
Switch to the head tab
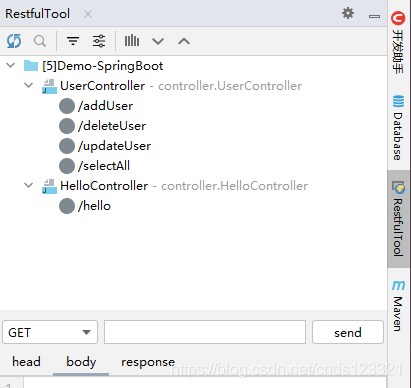coord(26,362)
